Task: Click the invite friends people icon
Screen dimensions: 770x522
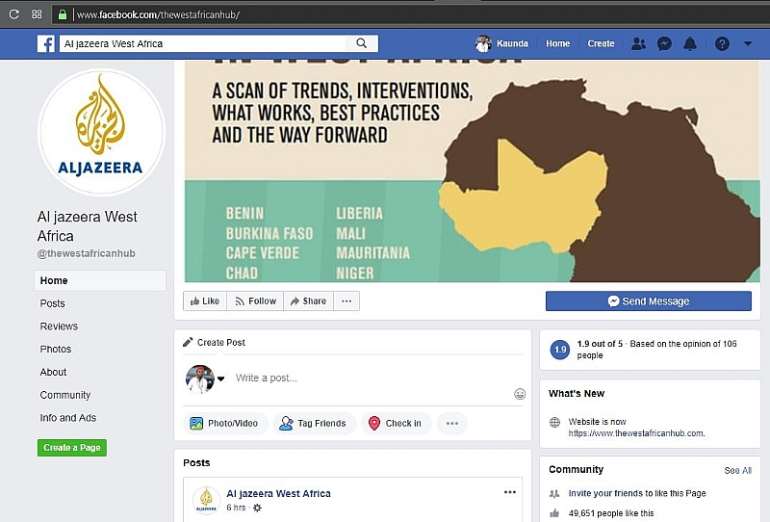Action: pos(555,493)
